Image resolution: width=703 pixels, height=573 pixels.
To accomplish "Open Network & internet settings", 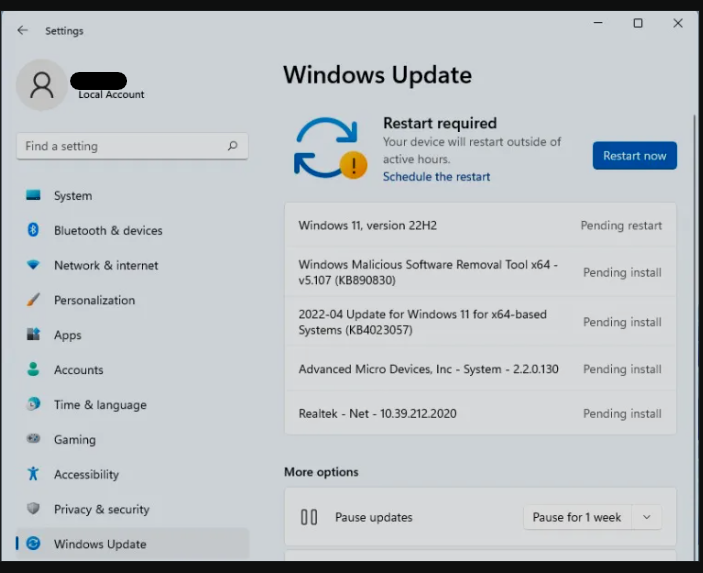I will pyautogui.click(x=132, y=265).
